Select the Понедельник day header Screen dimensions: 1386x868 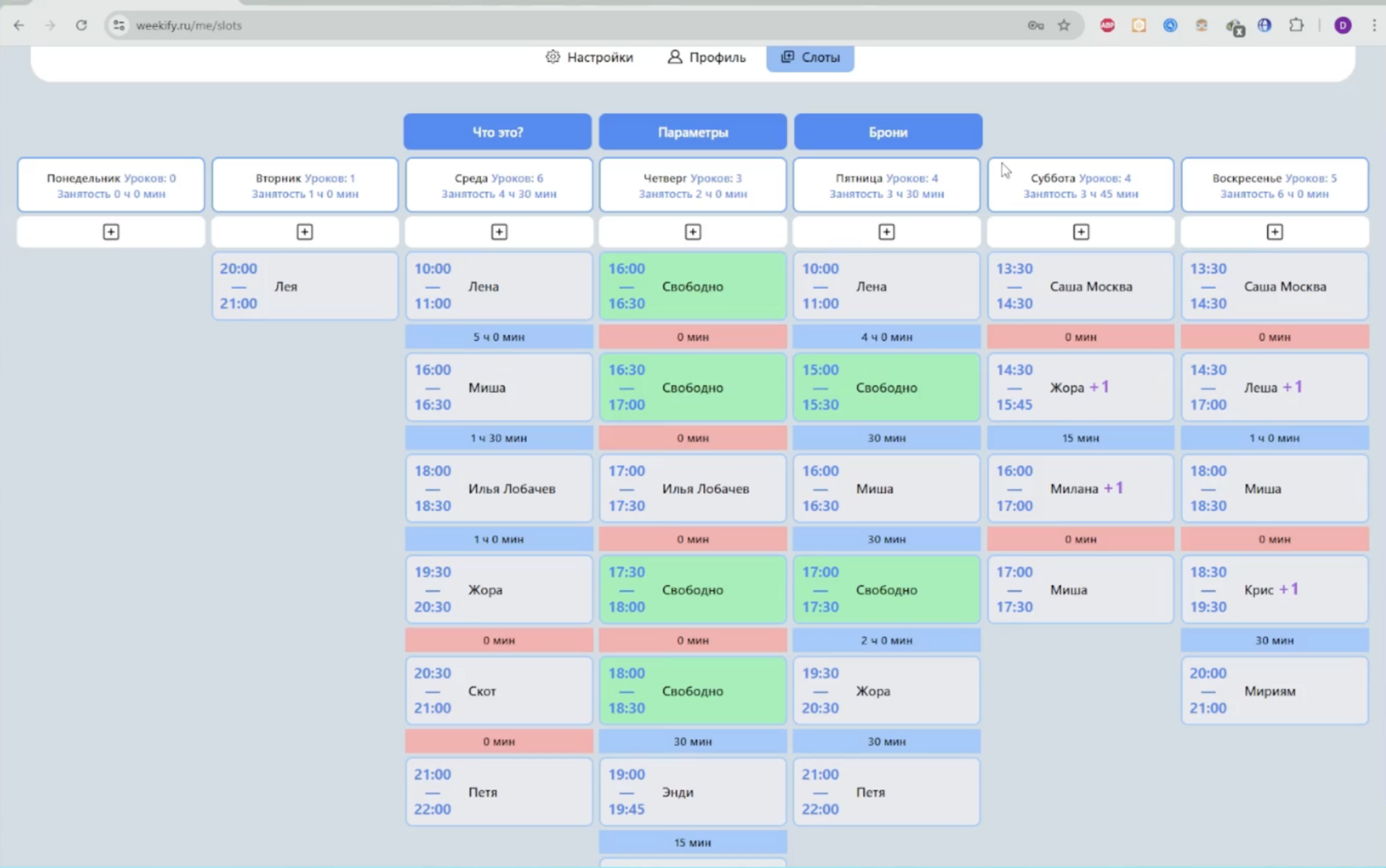(x=111, y=185)
